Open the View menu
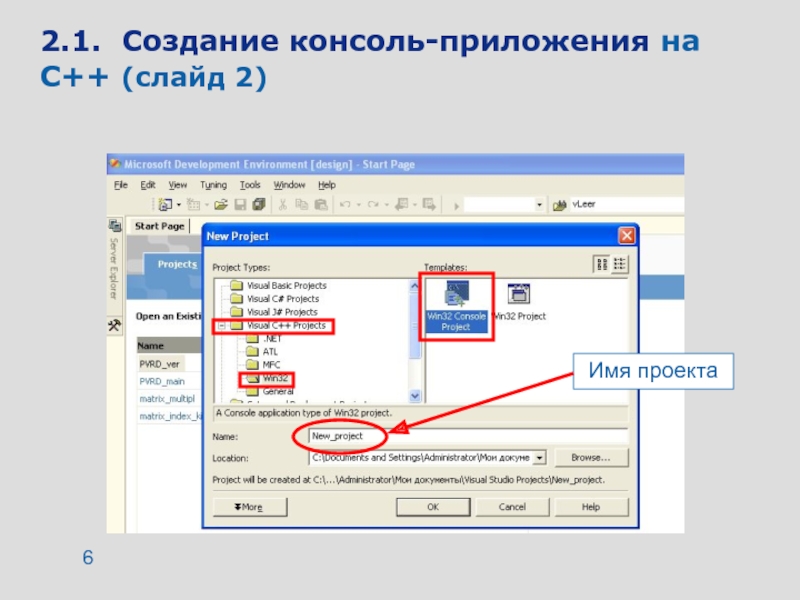 click(x=178, y=185)
